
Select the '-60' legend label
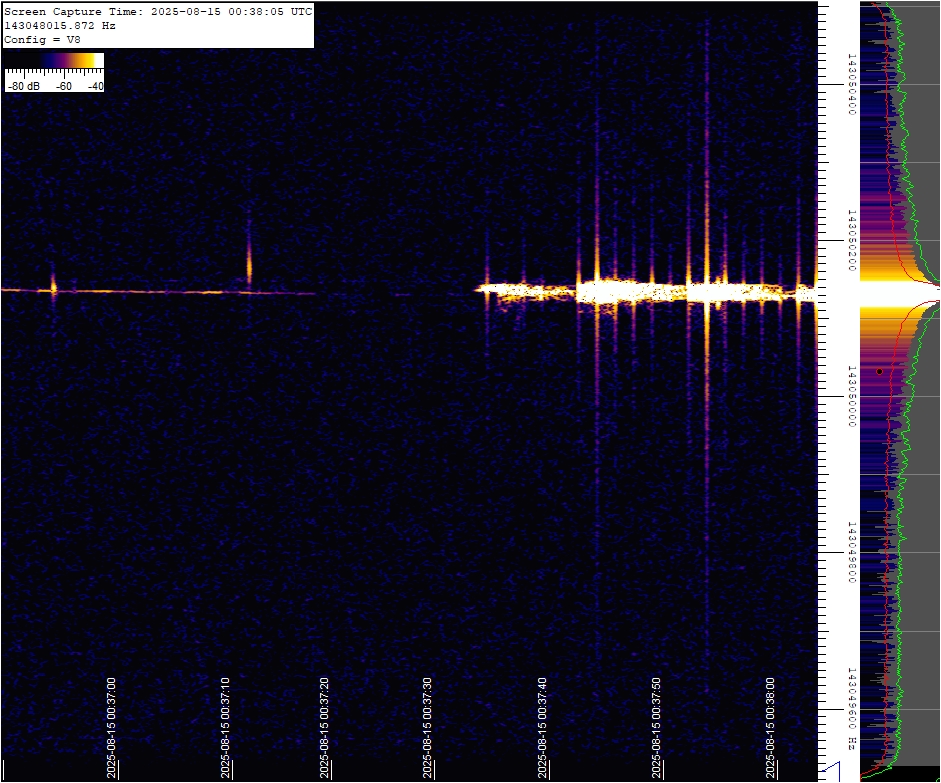pyautogui.click(x=64, y=86)
